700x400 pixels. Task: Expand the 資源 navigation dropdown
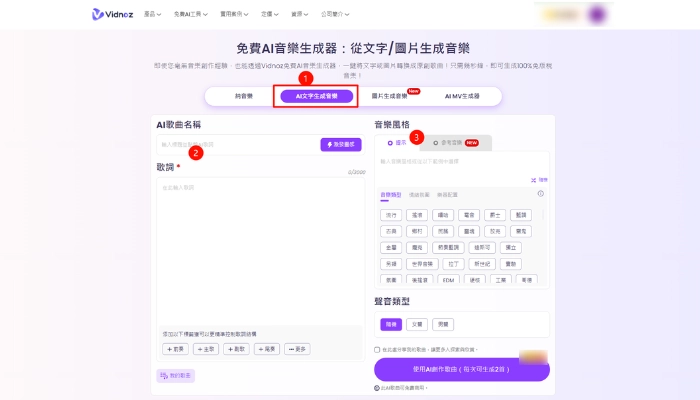299,14
